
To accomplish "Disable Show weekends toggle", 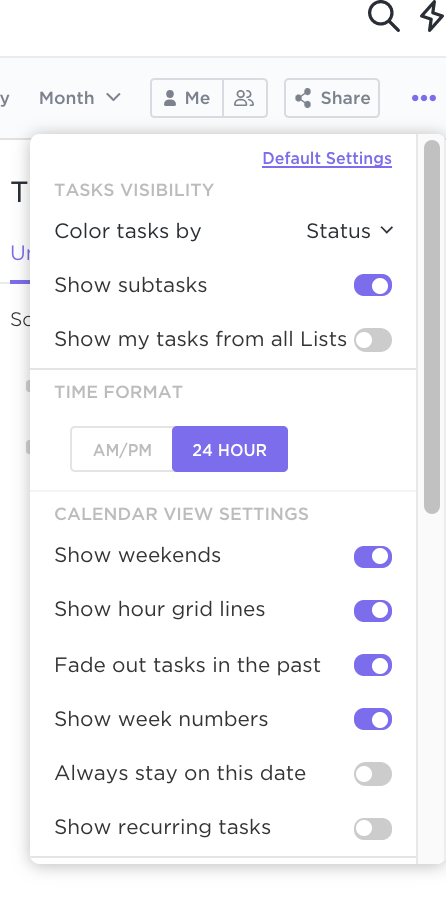I will click(x=373, y=557).
